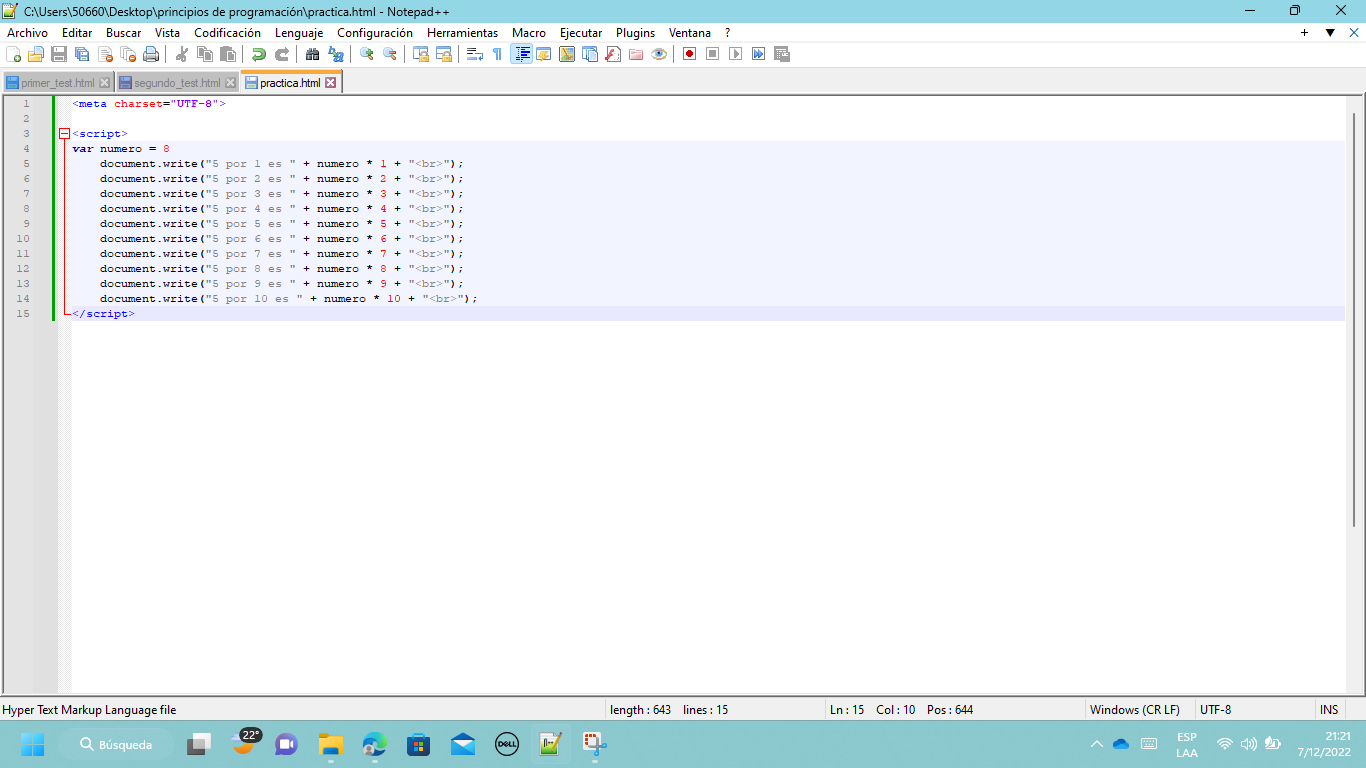Click Windows (CR LF) in status bar

(1135, 710)
